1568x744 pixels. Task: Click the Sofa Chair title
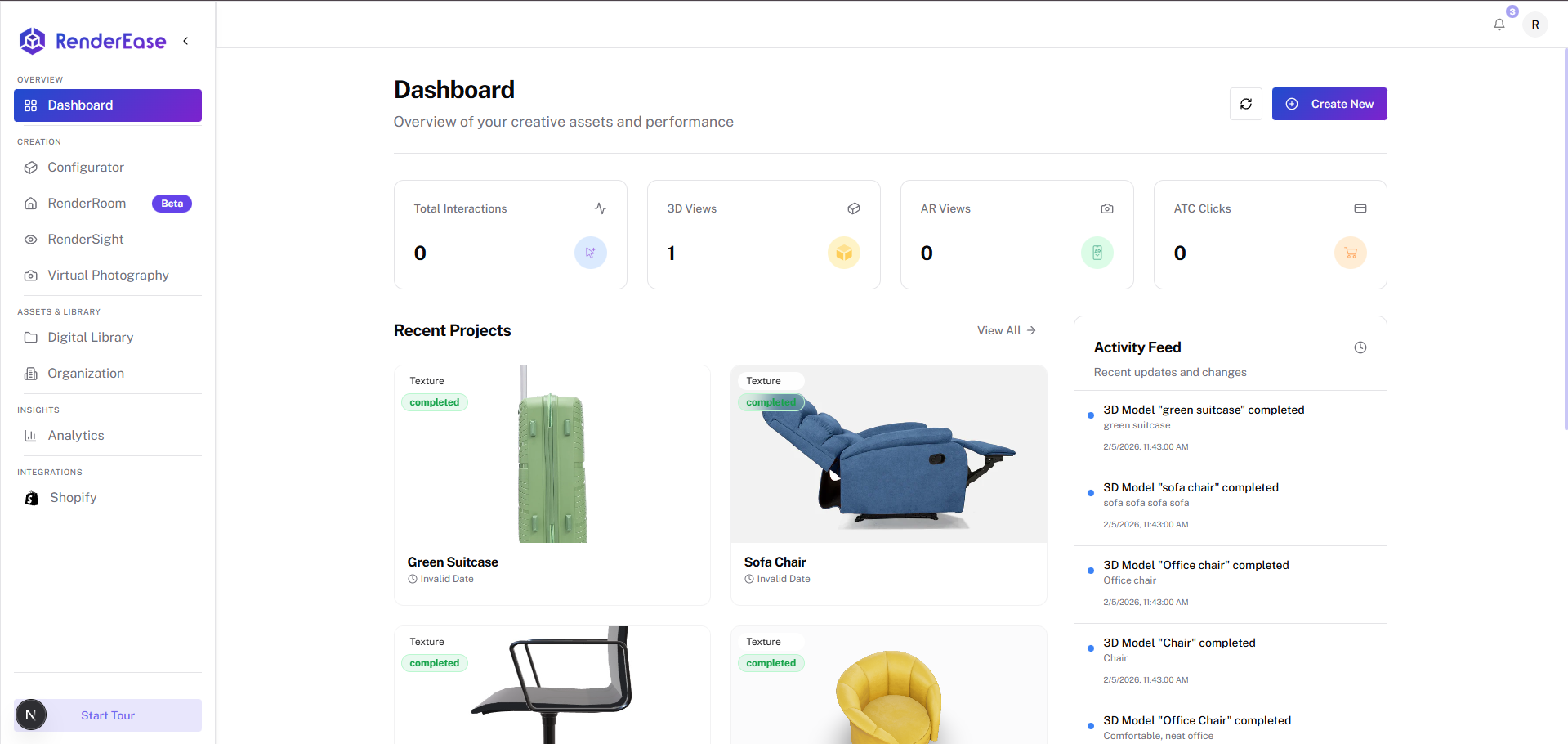point(775,562)
